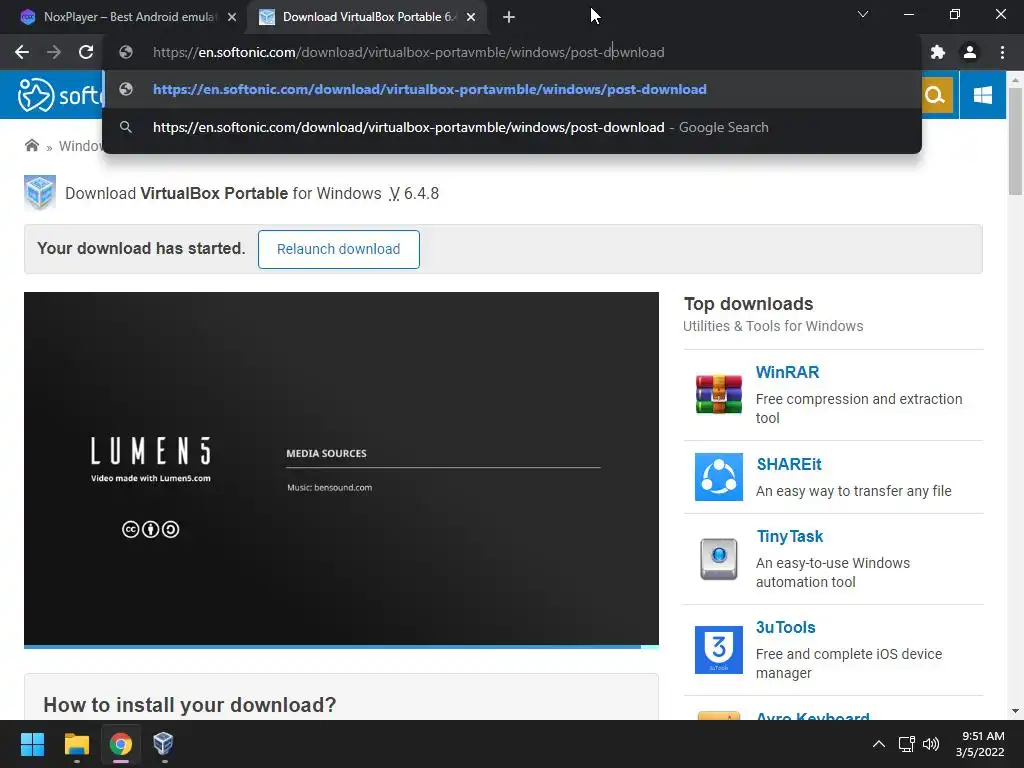
Task: Open the tab search dropdown arrow
Action: pyautogui.click(x=863, y=14)
